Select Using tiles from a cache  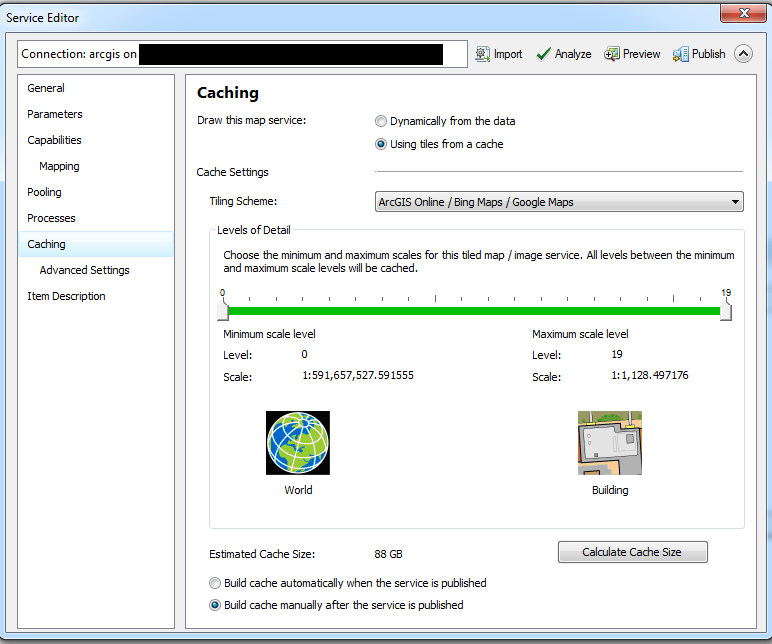tap(381, 144)
